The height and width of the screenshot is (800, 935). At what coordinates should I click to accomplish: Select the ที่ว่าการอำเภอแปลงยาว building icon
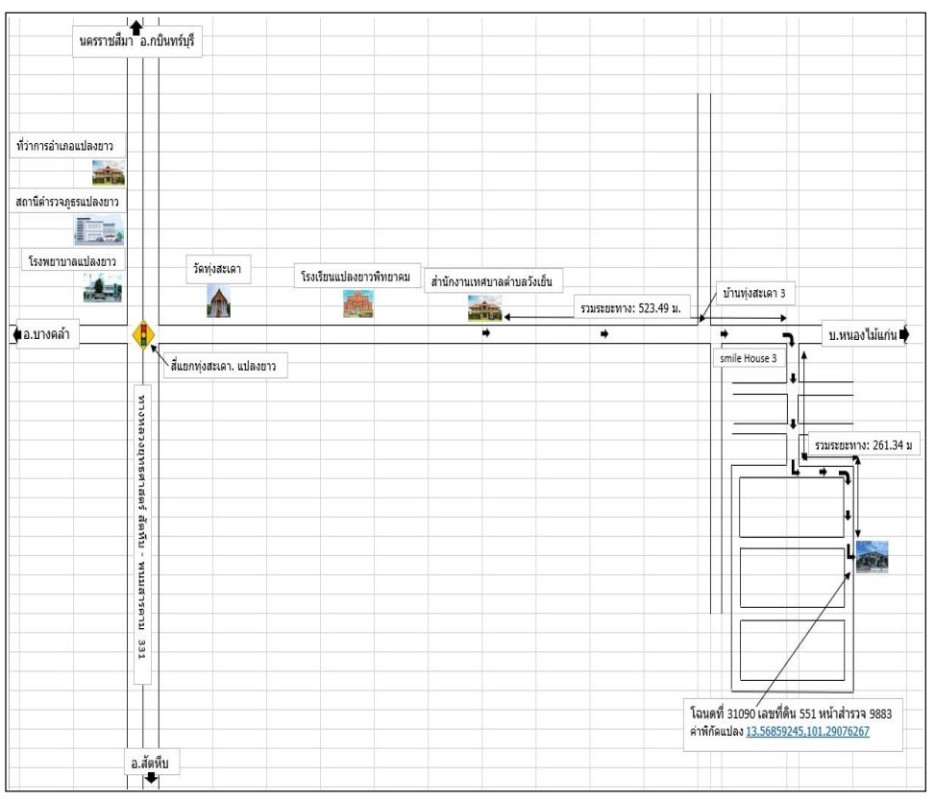pyautogui.click(x=108, y=173)
